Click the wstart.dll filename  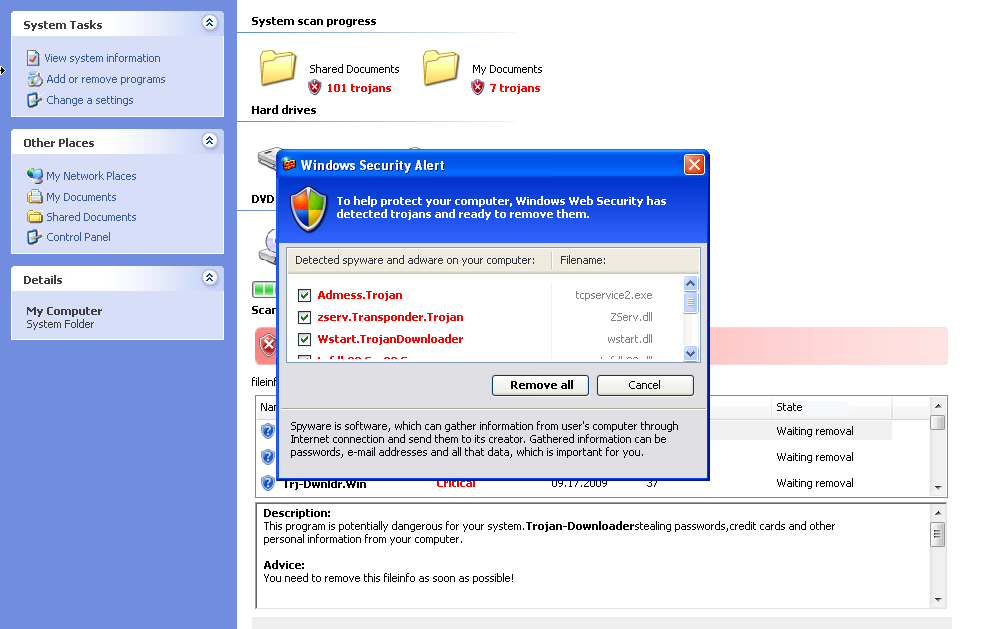[x=629, y=339]
